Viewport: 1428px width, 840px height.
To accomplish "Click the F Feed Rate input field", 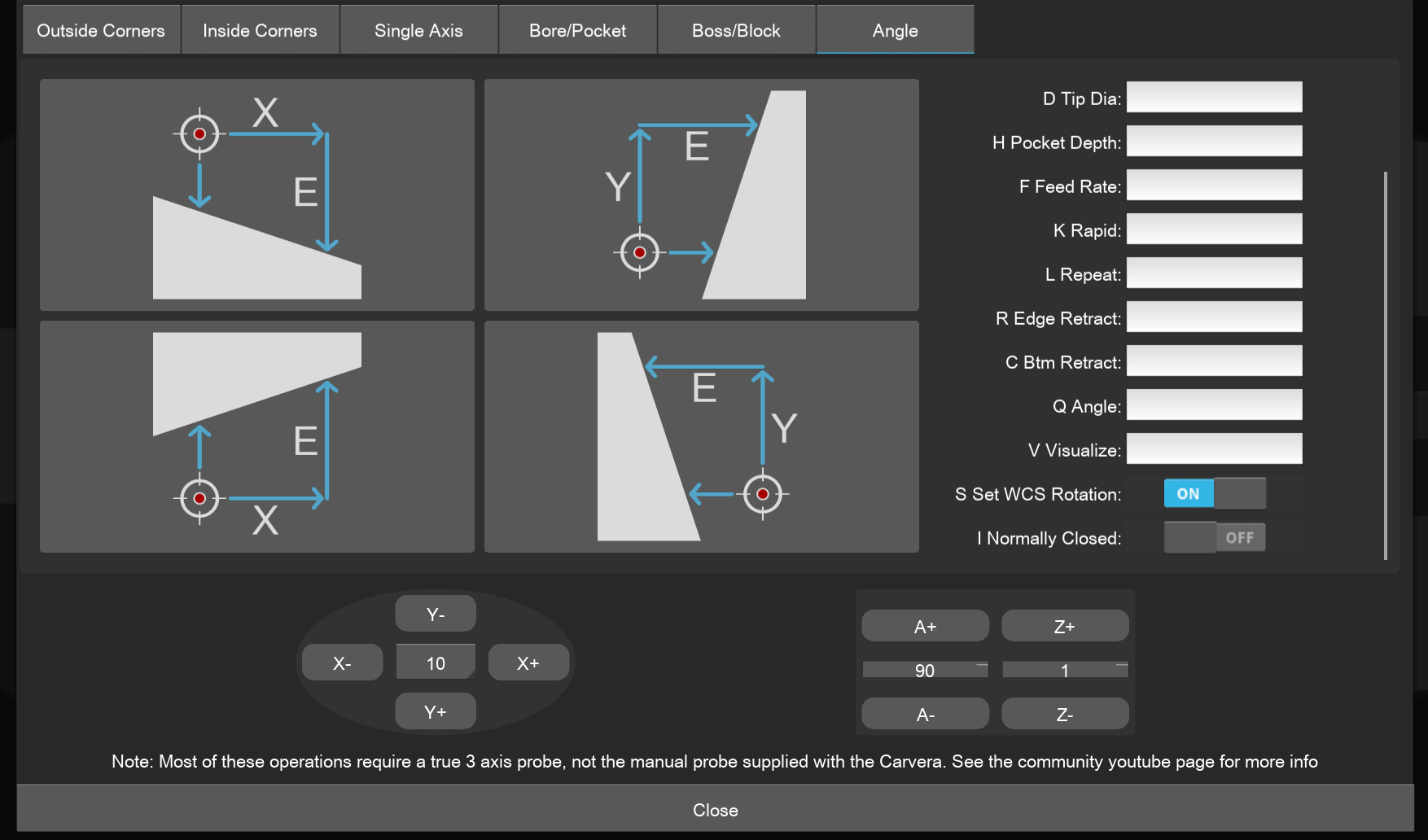I will coord(1214,186).
